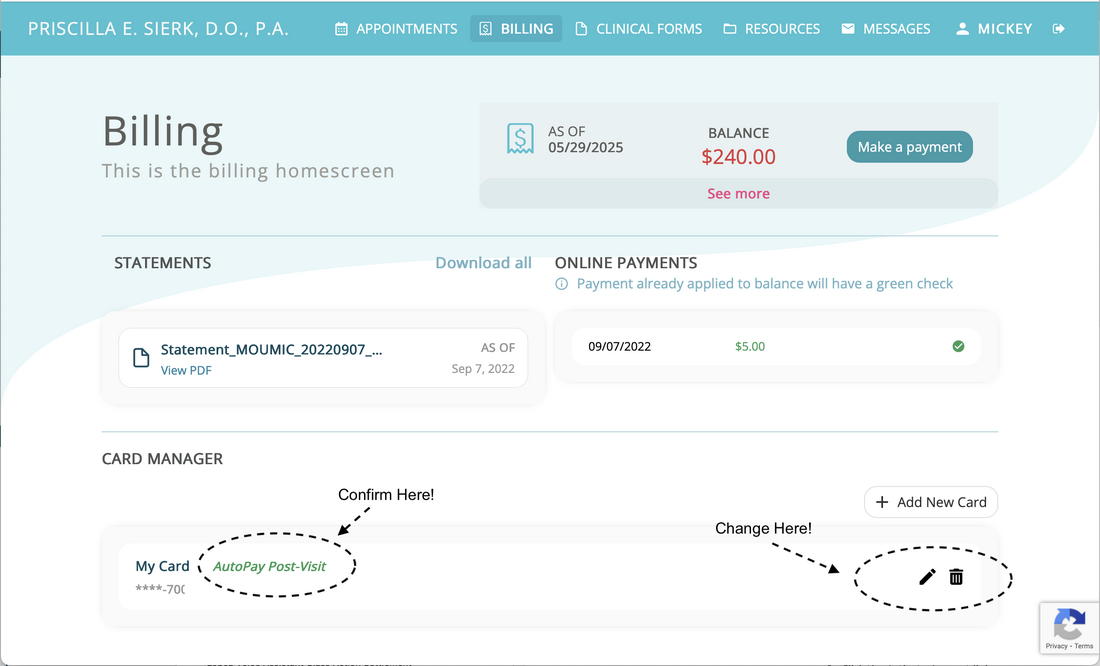Click the green check on the 09/07/2022 payment

[x=958, y=346]
